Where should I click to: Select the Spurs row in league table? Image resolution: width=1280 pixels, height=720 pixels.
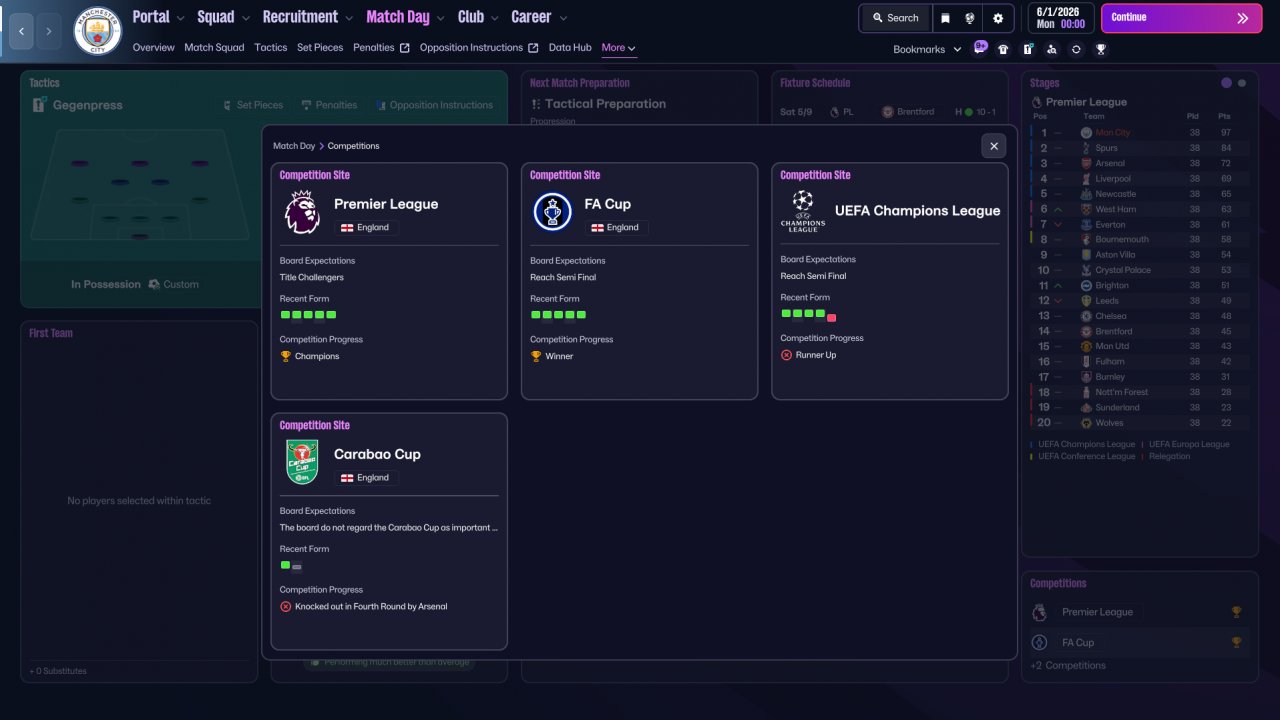click(1139, 148)
